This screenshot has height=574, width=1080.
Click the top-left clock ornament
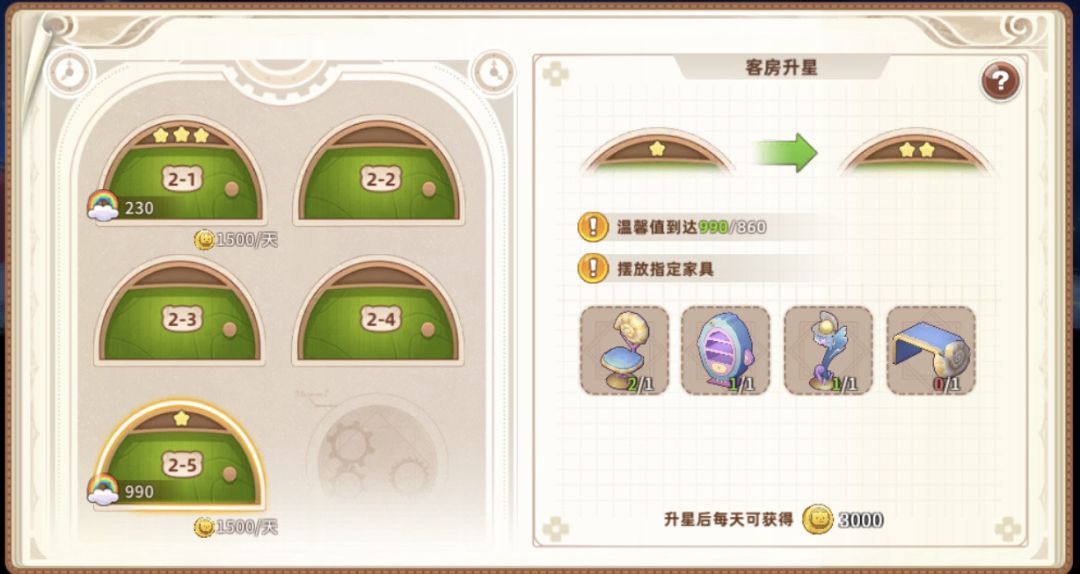[x=69, y=71]
